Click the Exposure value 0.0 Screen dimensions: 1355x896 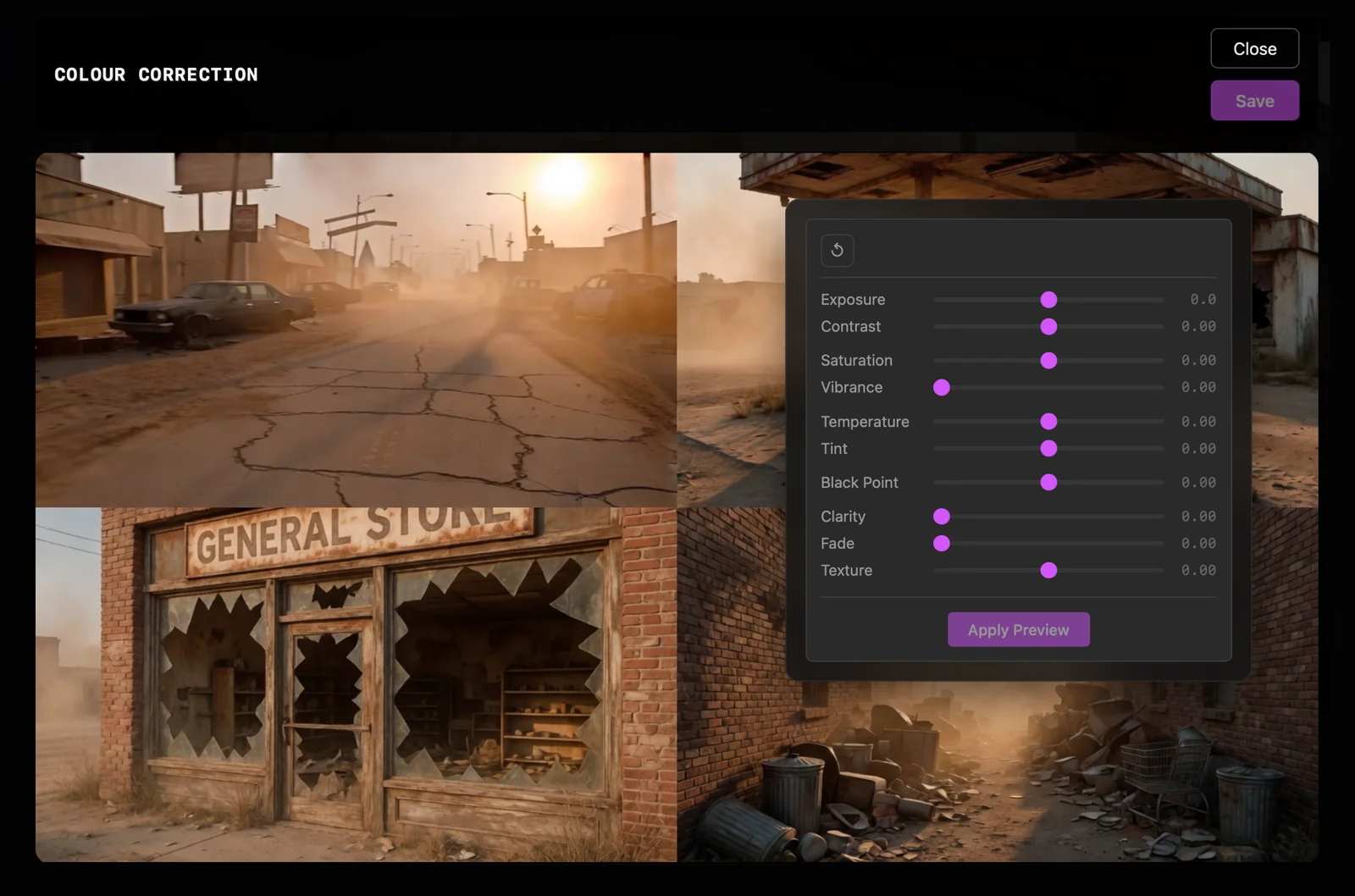coord(1203,300)
